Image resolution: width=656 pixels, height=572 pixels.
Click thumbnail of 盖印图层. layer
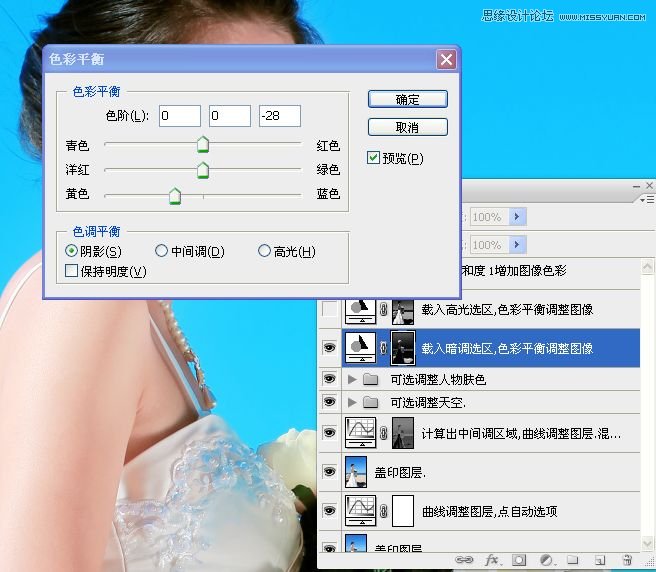[x=356, y=472]
